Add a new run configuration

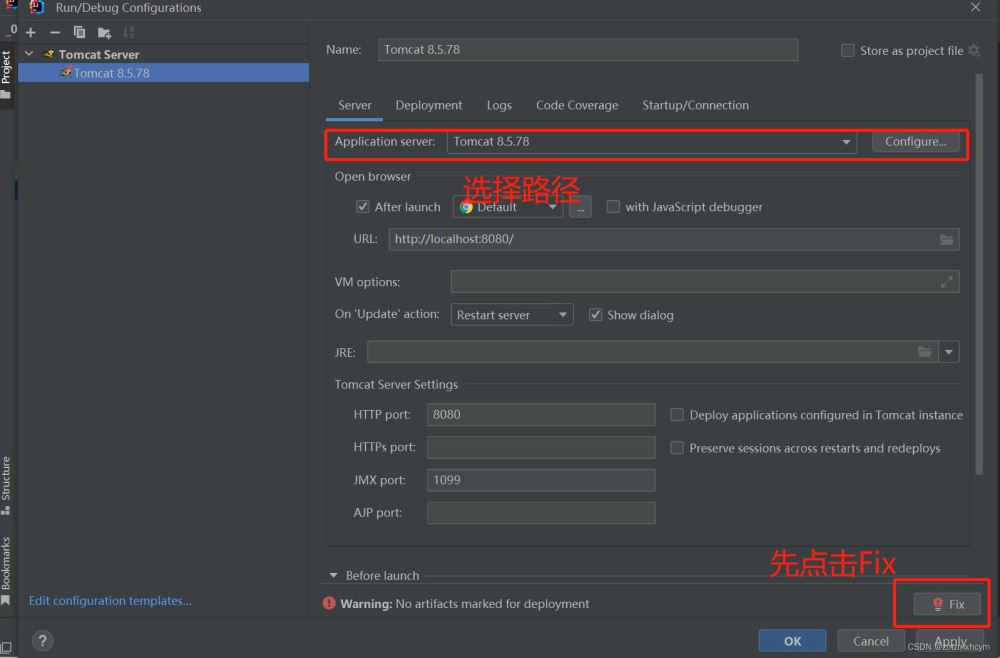pyautogui.click(x=31, y=32)
